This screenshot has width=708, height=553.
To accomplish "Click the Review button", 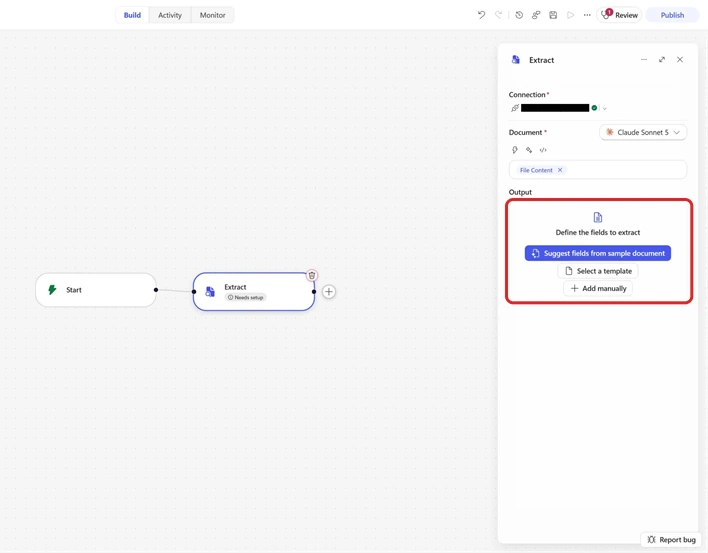I will [x=620, y=15].
